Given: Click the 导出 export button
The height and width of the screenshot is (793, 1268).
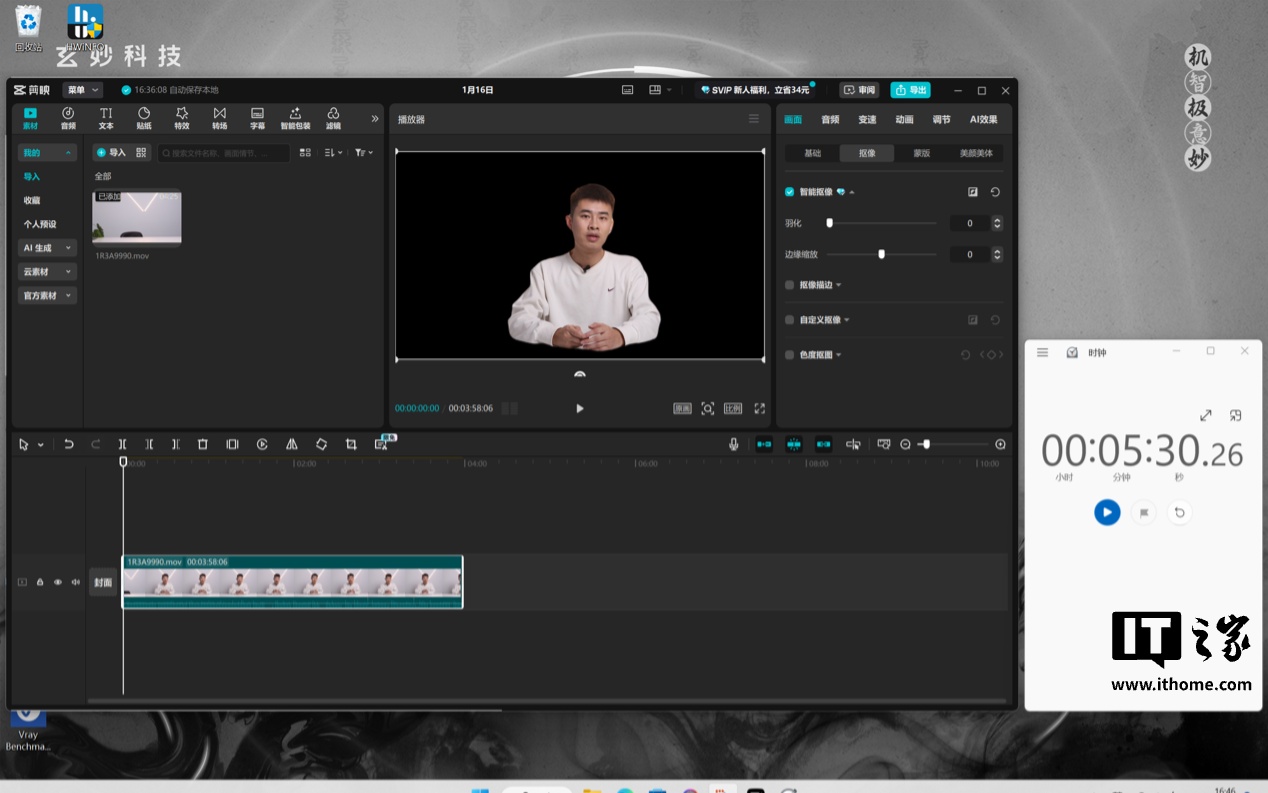Looking at the screenshot, I should point(910,90).
